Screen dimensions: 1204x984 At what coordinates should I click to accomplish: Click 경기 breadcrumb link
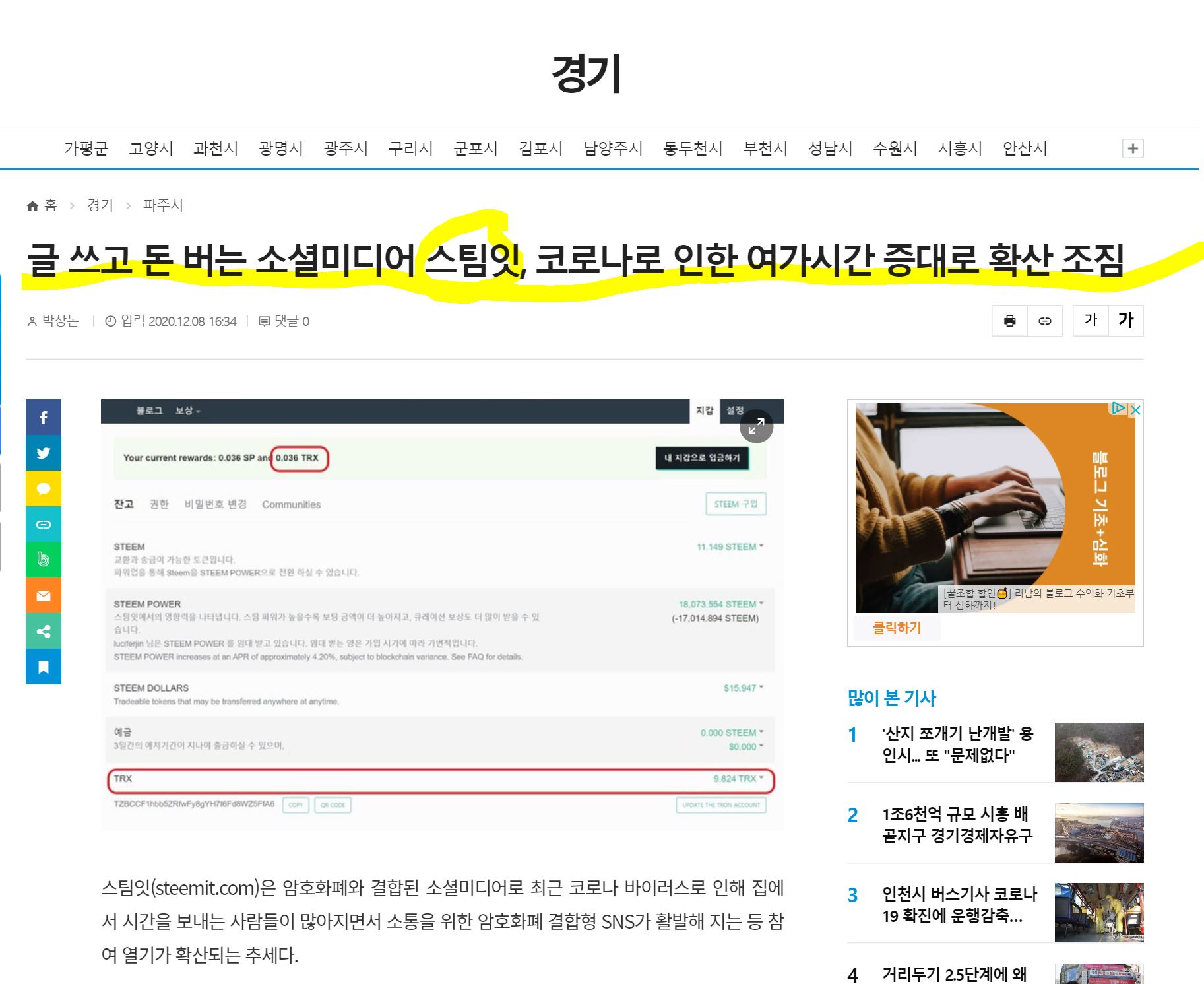tap(100, 205)
